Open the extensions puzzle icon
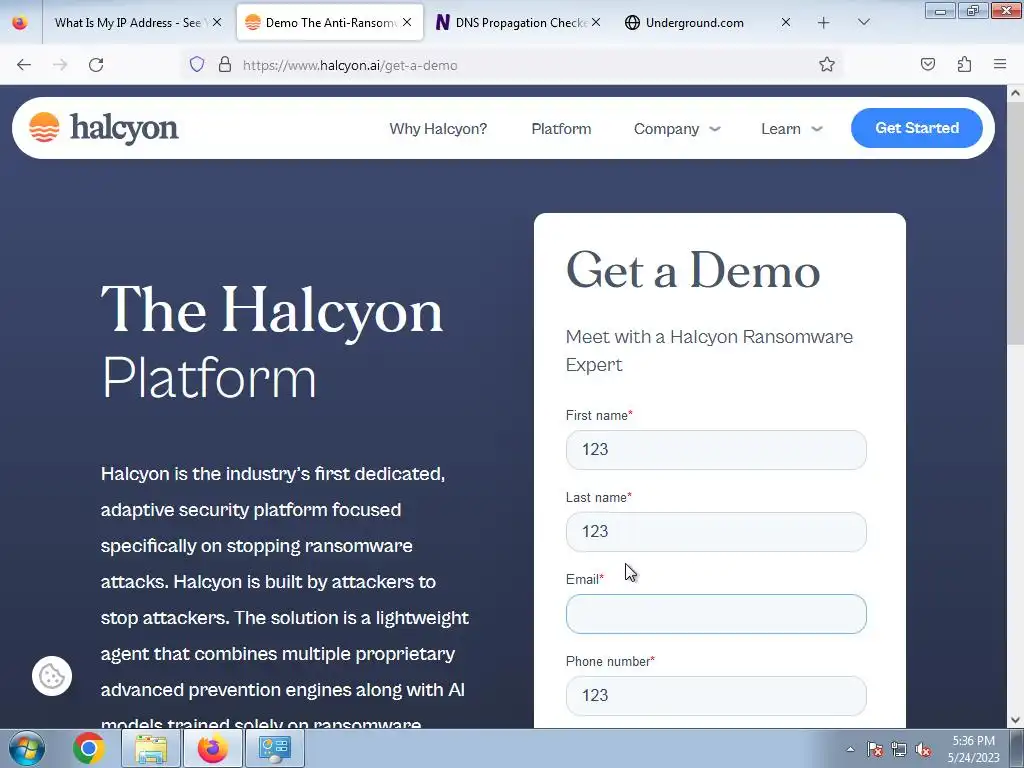The height and width of the screenshot is (768, 1024). pyautogui.click(x=964, y=64)
